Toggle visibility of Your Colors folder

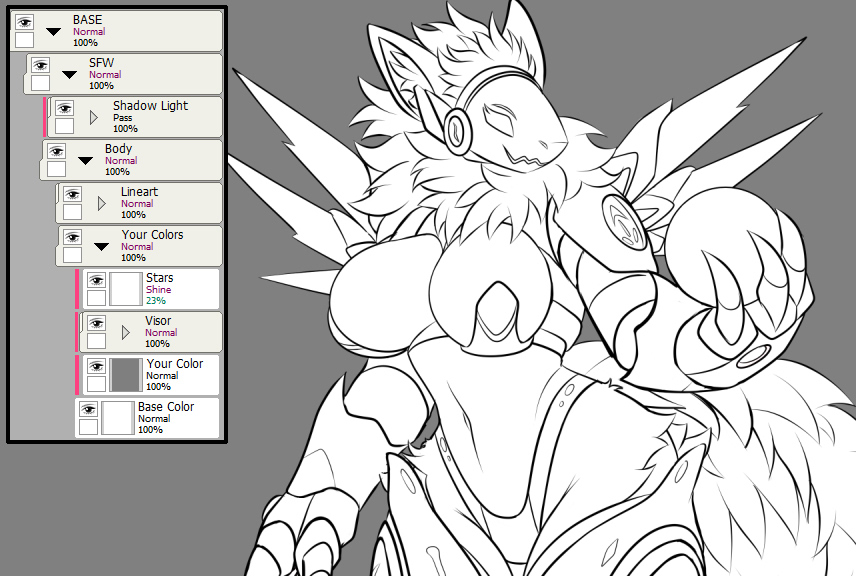tap(73, 237)
